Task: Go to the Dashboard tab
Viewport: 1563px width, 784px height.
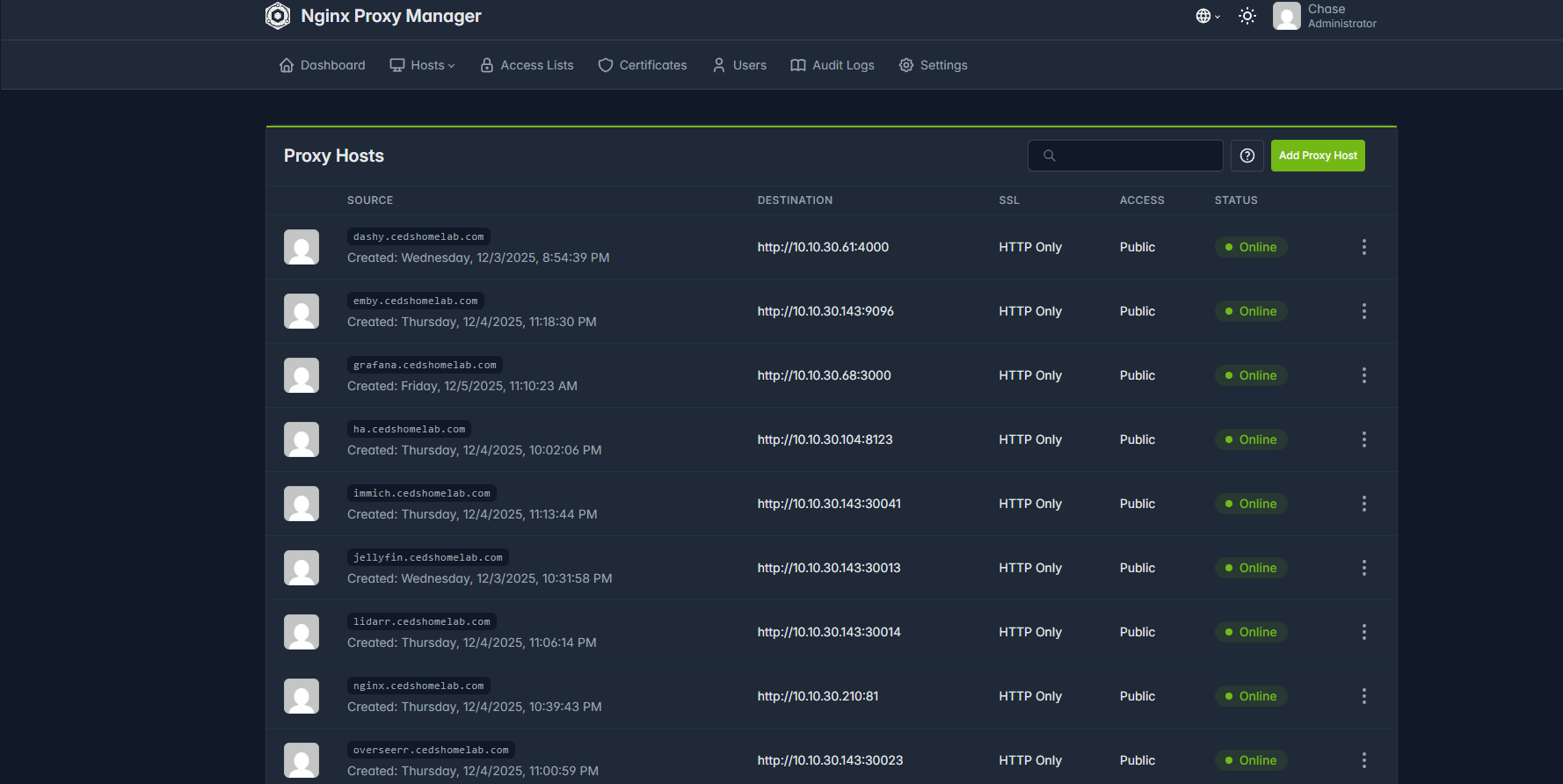Action: pos(322,65)
